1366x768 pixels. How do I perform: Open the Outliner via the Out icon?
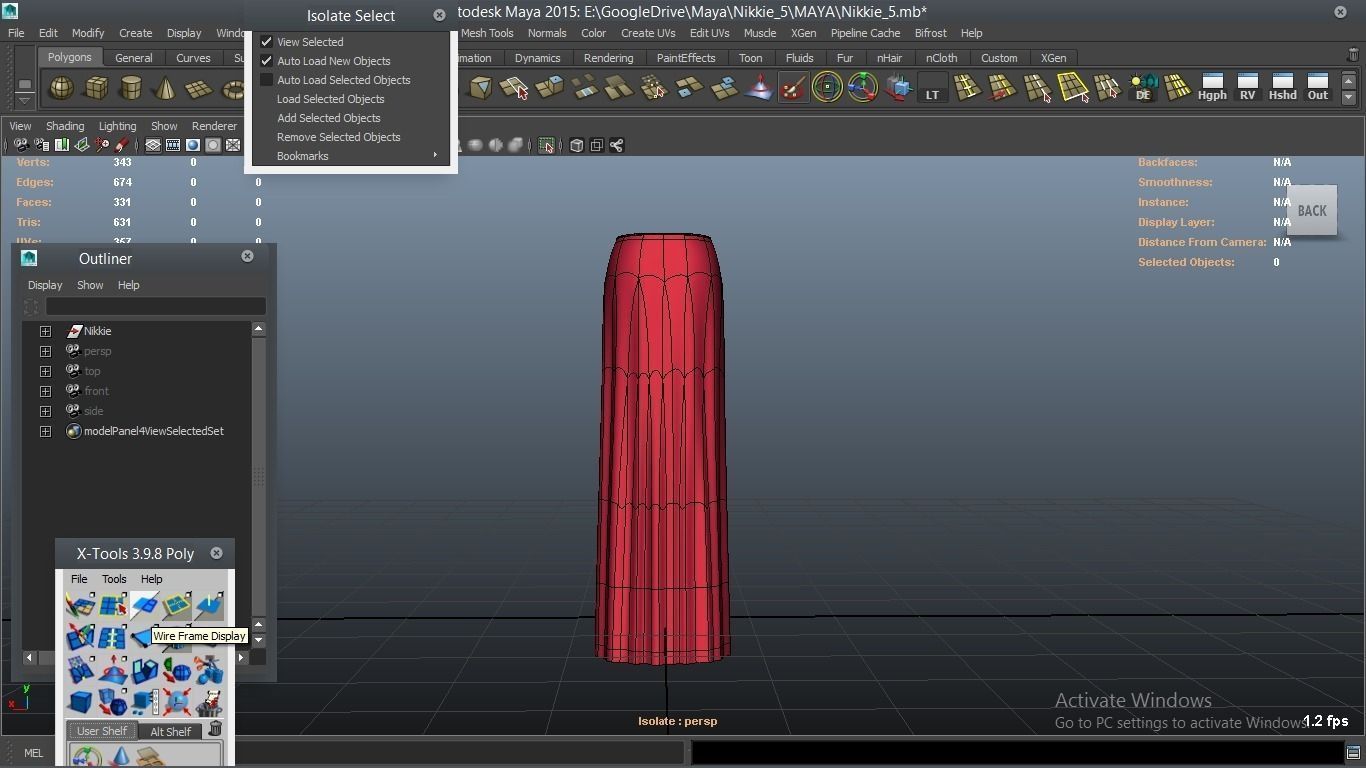click(1318, 87)
